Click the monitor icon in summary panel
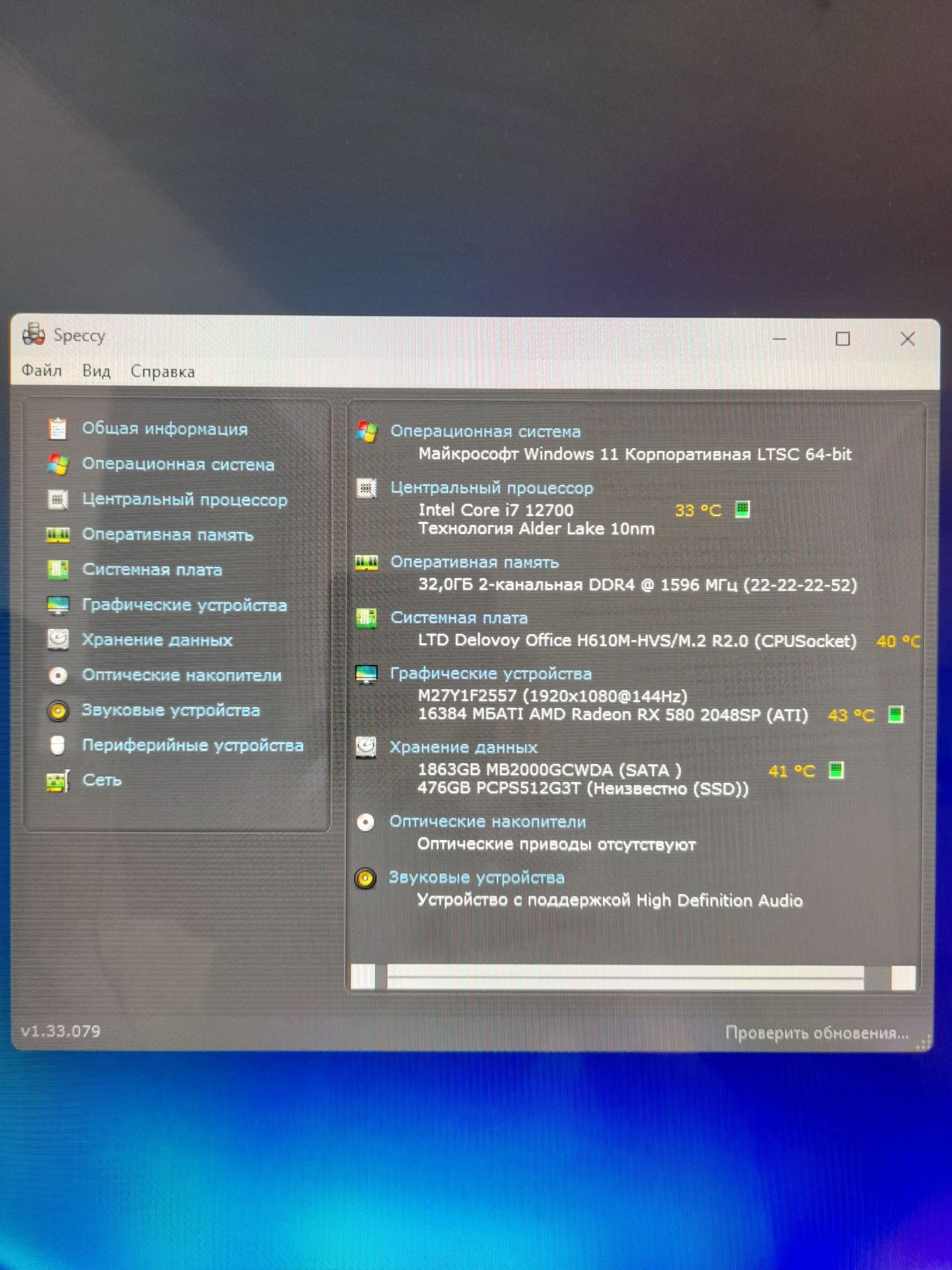952x1270 pixels. coord(366,674)
